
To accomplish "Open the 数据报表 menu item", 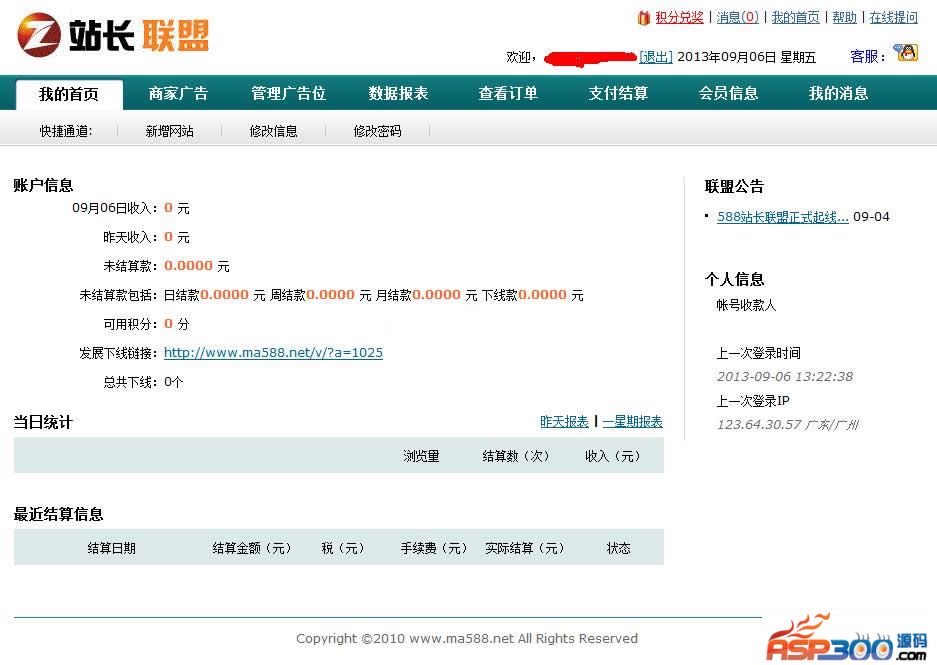I will (x=398, y=93).
